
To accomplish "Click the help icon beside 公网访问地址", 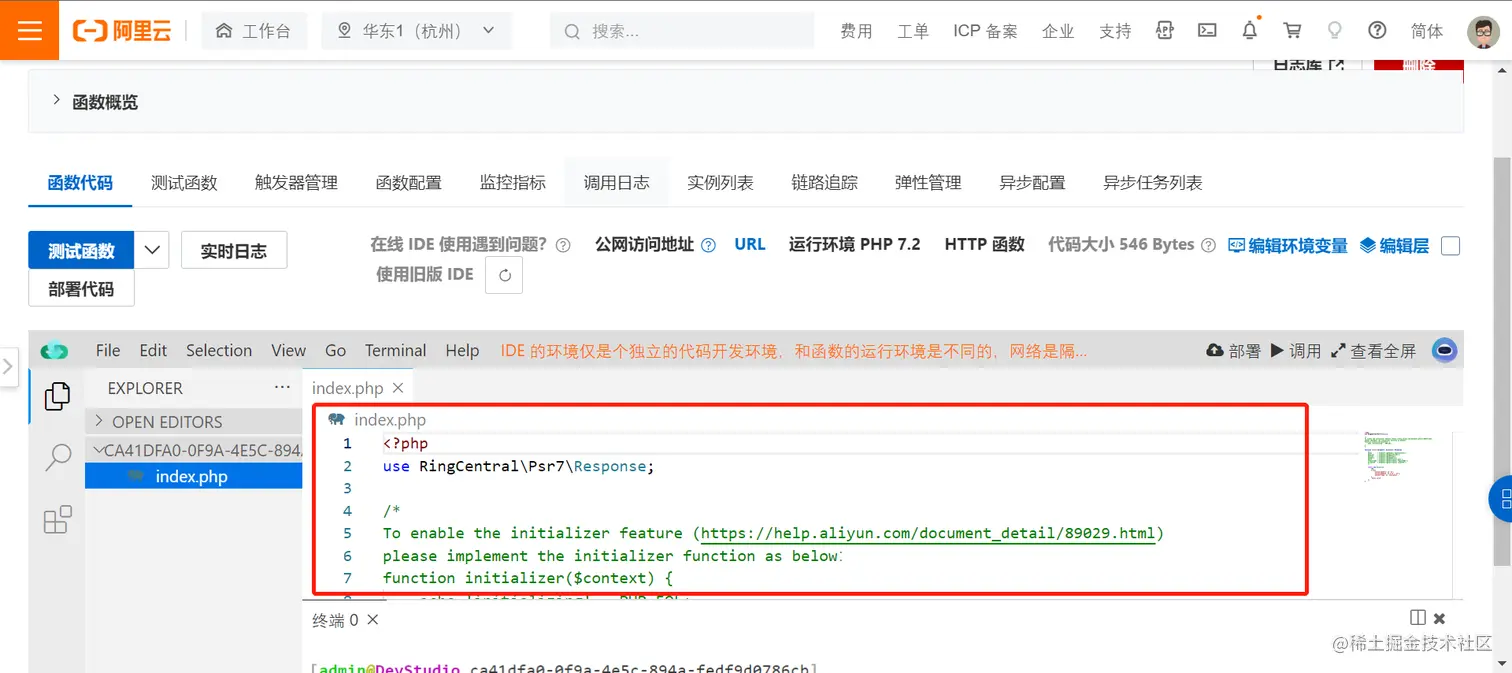I will click(708, 245).
